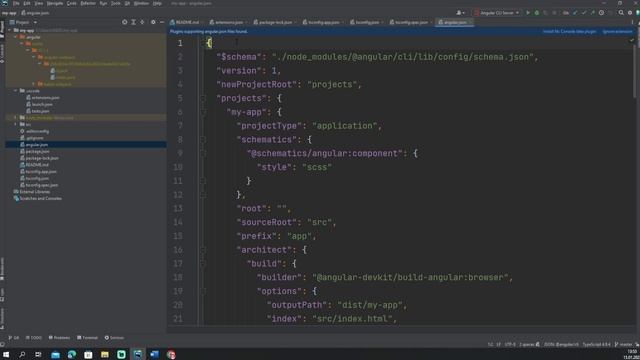Collapse the .angular folder
The image size is (640, 360).
(16, 37)
